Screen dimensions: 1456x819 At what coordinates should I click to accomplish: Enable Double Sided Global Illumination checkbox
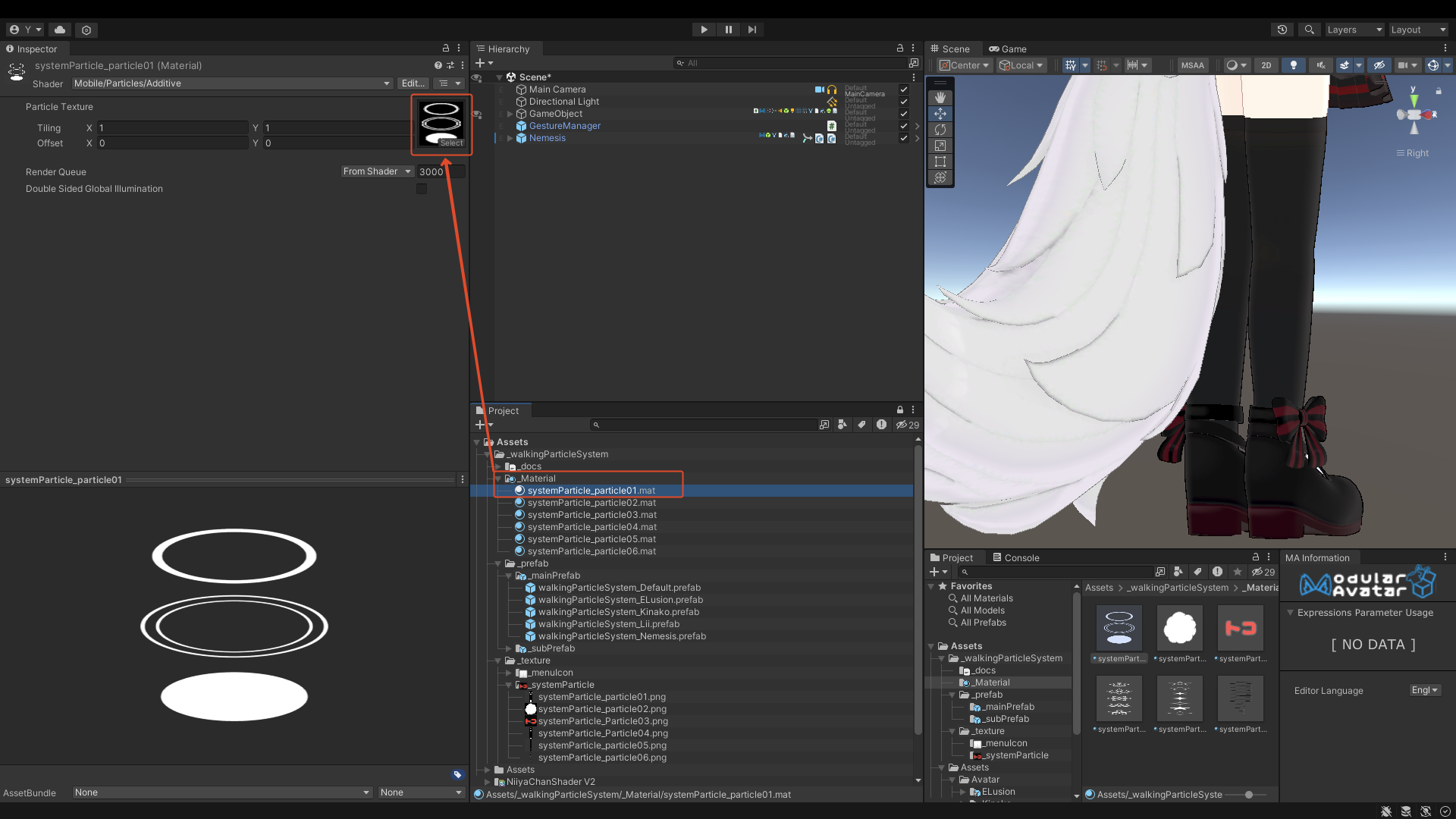pyautogui.click(x=422, y=189)
